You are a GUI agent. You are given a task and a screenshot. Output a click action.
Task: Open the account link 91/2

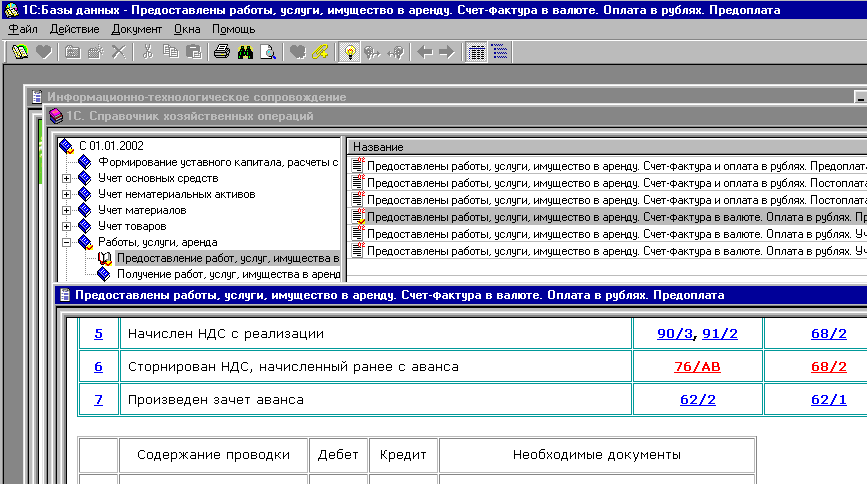[x=720, y=334]
